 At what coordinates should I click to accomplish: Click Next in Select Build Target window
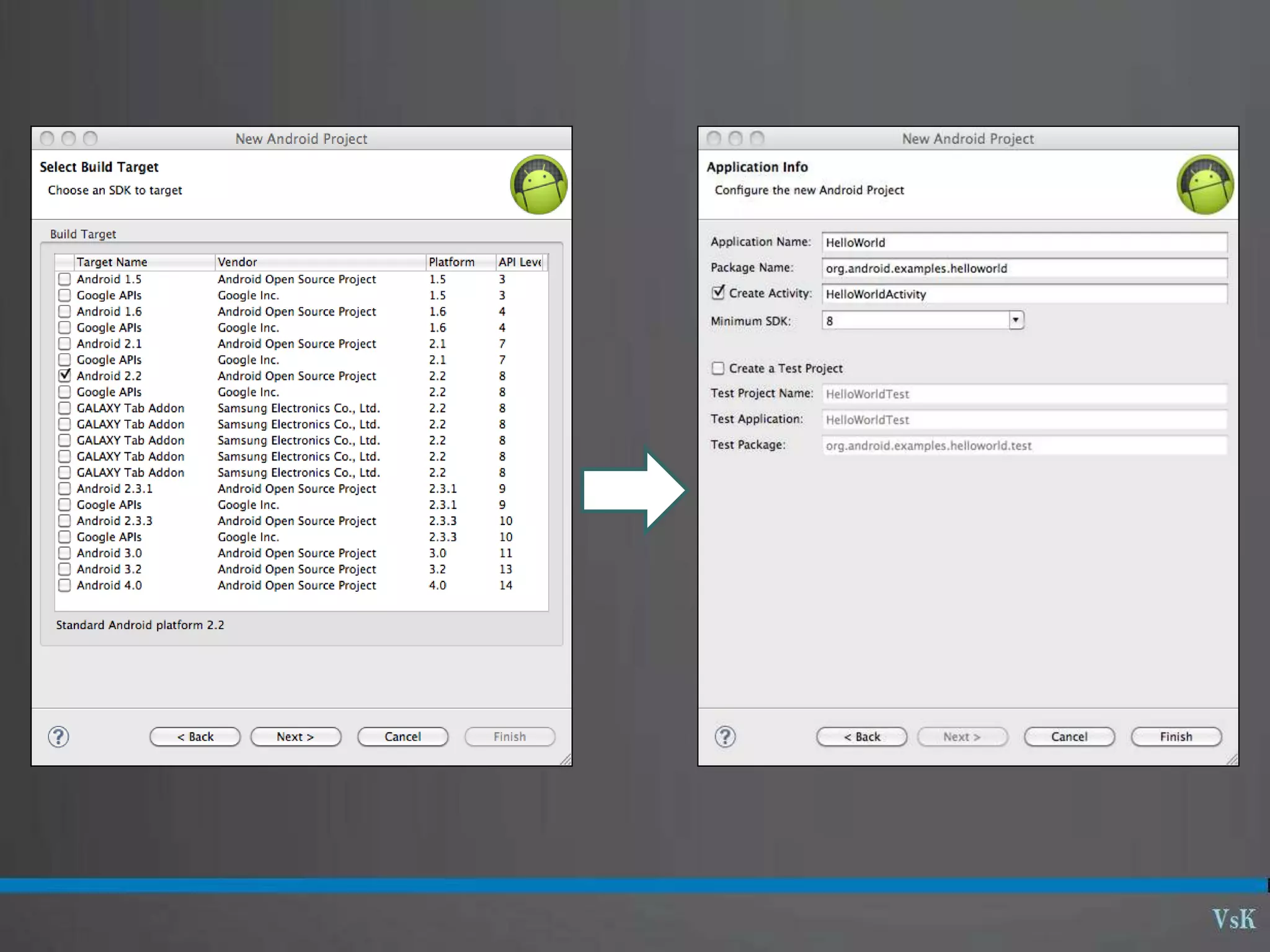[x=296, y=736]
